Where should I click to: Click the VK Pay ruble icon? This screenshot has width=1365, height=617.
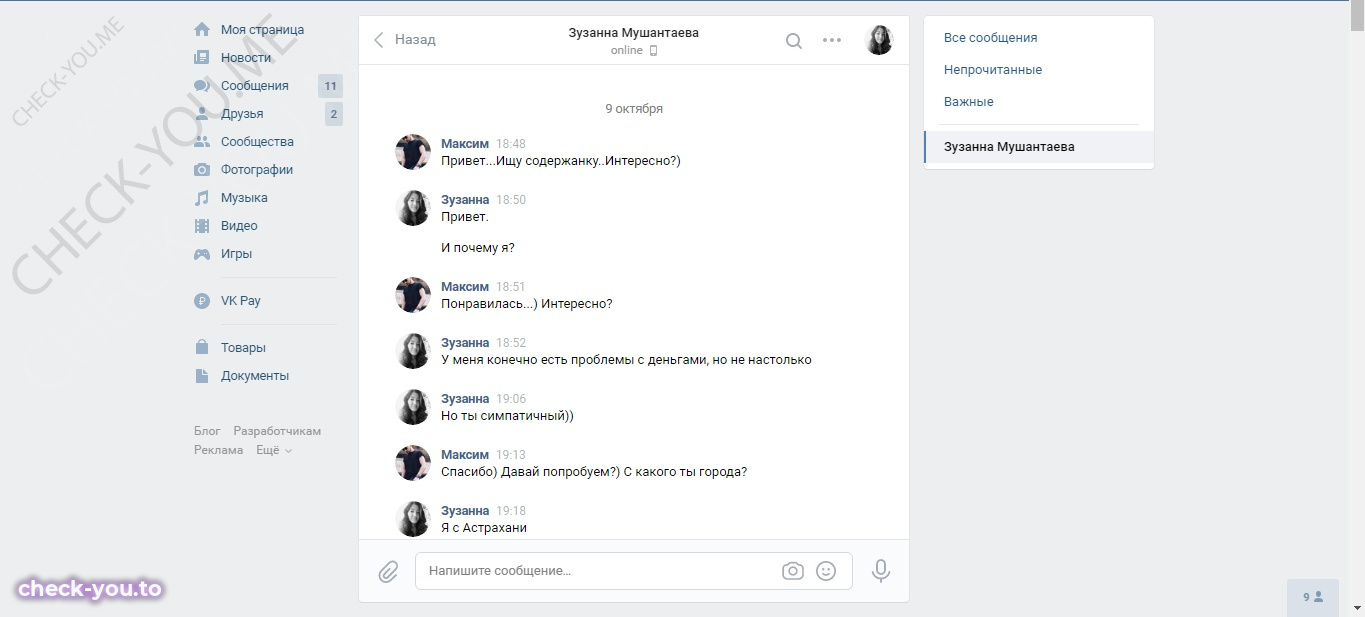(202, 301)
